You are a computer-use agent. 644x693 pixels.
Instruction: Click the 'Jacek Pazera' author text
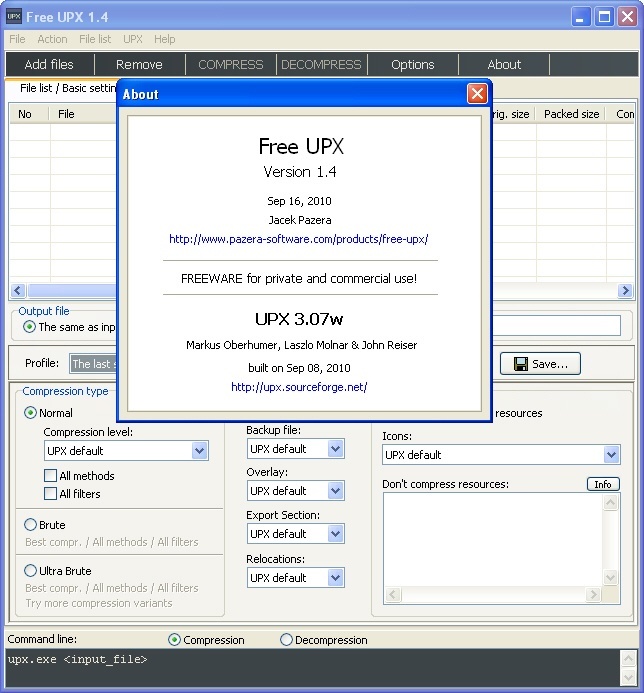coord(300,220)
